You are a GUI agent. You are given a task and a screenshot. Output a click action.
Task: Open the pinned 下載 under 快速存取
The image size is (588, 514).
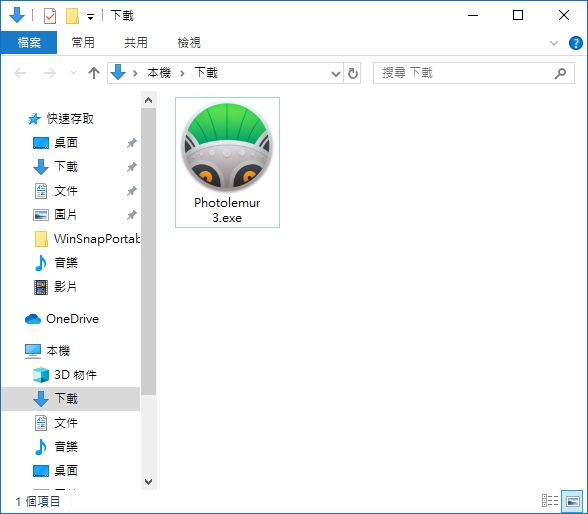[x=66, y=166]
